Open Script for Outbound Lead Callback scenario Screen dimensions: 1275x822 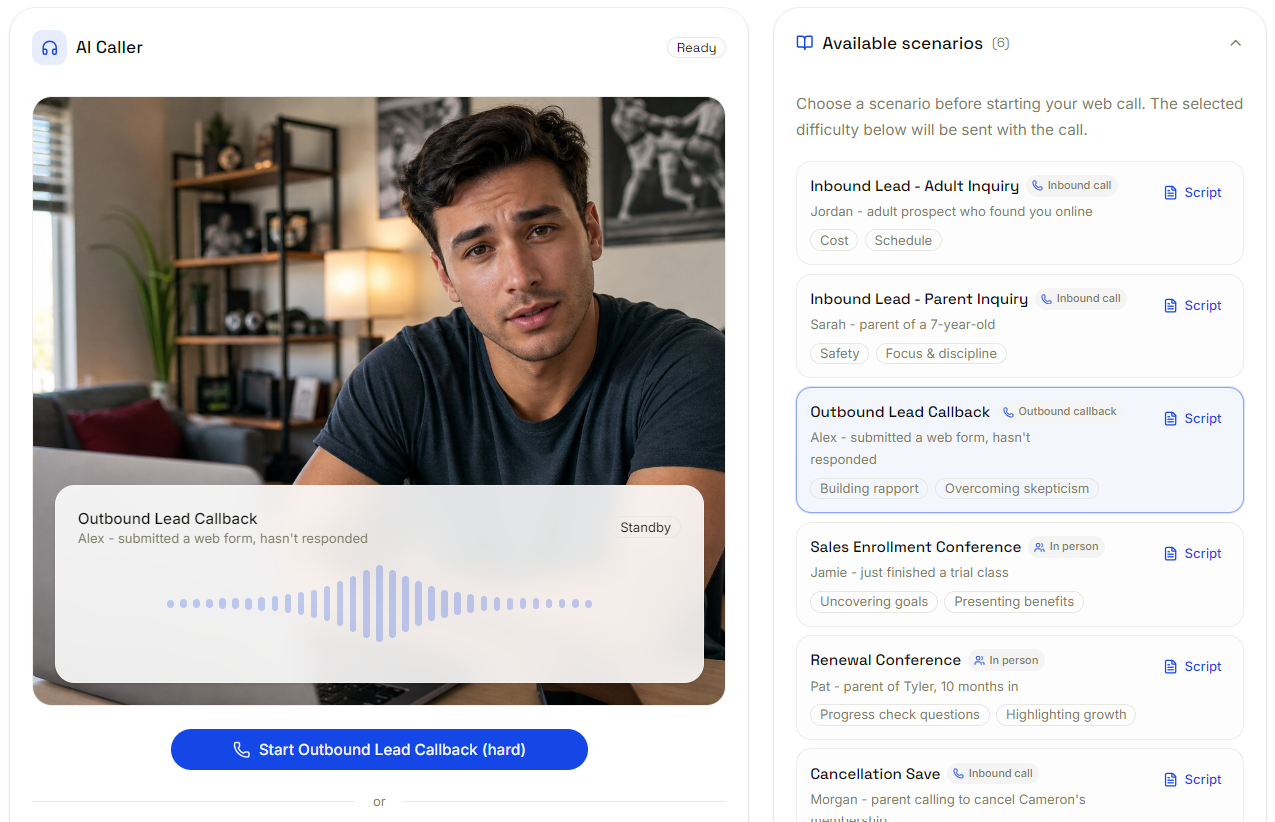pos(1193,418)
